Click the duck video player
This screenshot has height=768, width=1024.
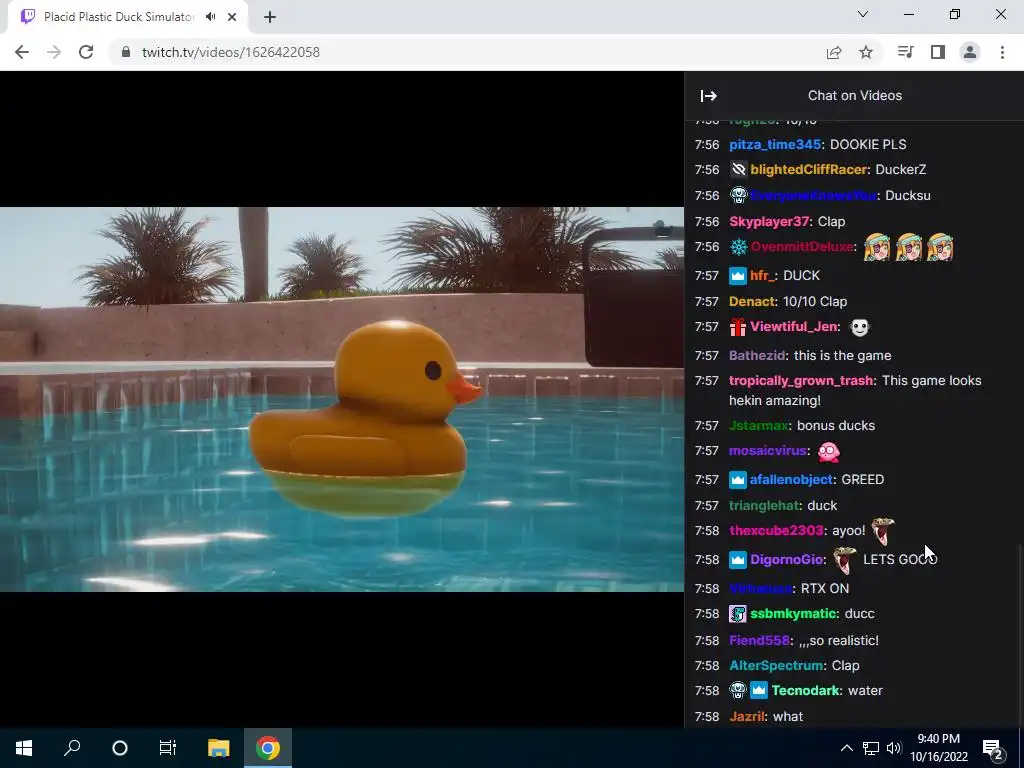click(x=342, y=399)
